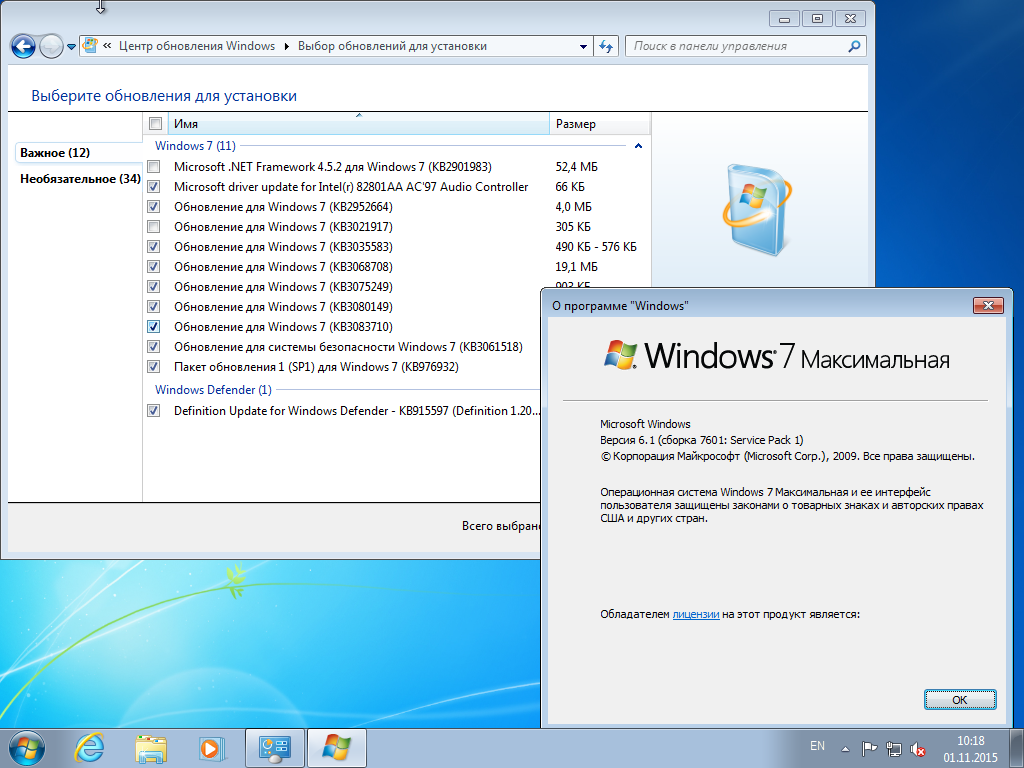The height and width of the screenshot is (768, 1024).
Task: Expand the hidden breadcrumb chevrons in address bar
Action: tap(107, 46)
